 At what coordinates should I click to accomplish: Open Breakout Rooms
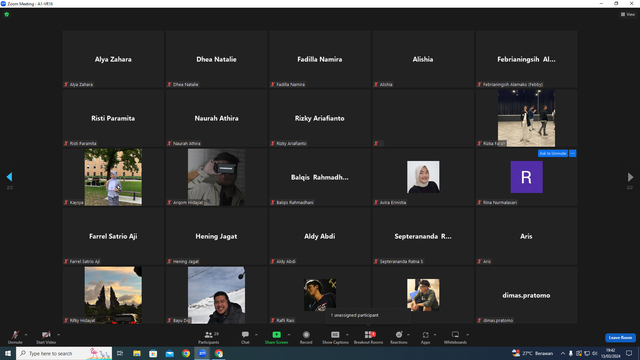coord(368,337)
